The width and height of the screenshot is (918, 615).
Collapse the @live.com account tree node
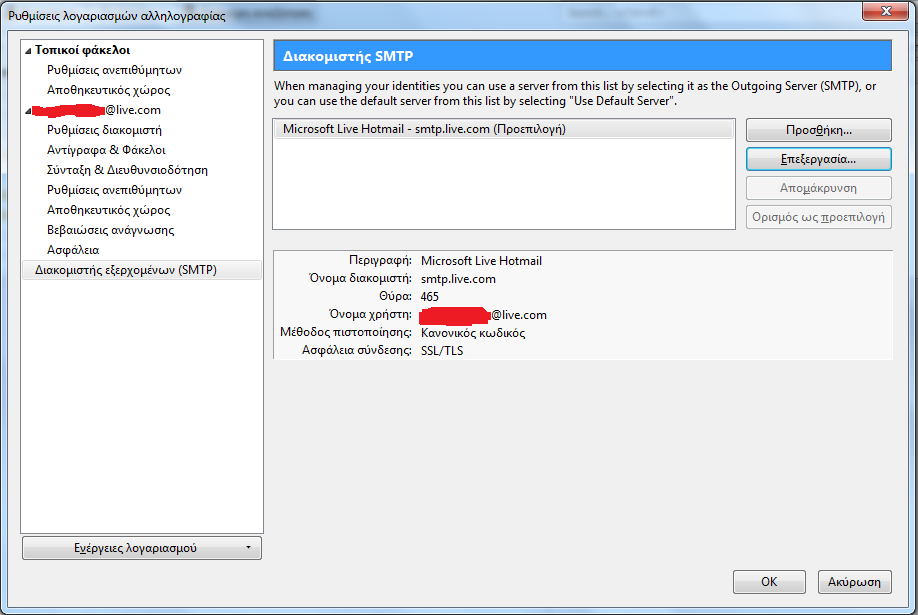[28, 111]
